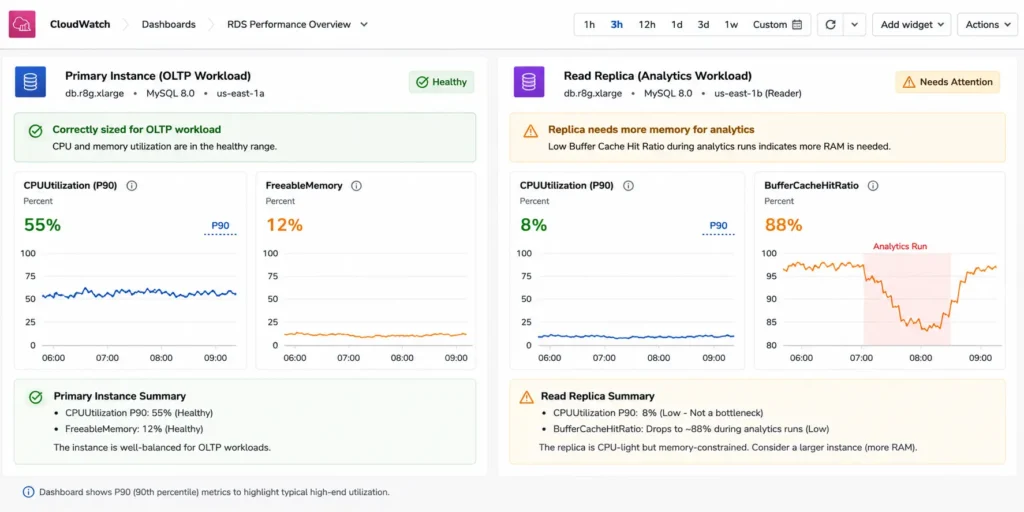Click warning icon in 'Replica needs more memory' banner
1024x512 pixels.
point(531,131)
